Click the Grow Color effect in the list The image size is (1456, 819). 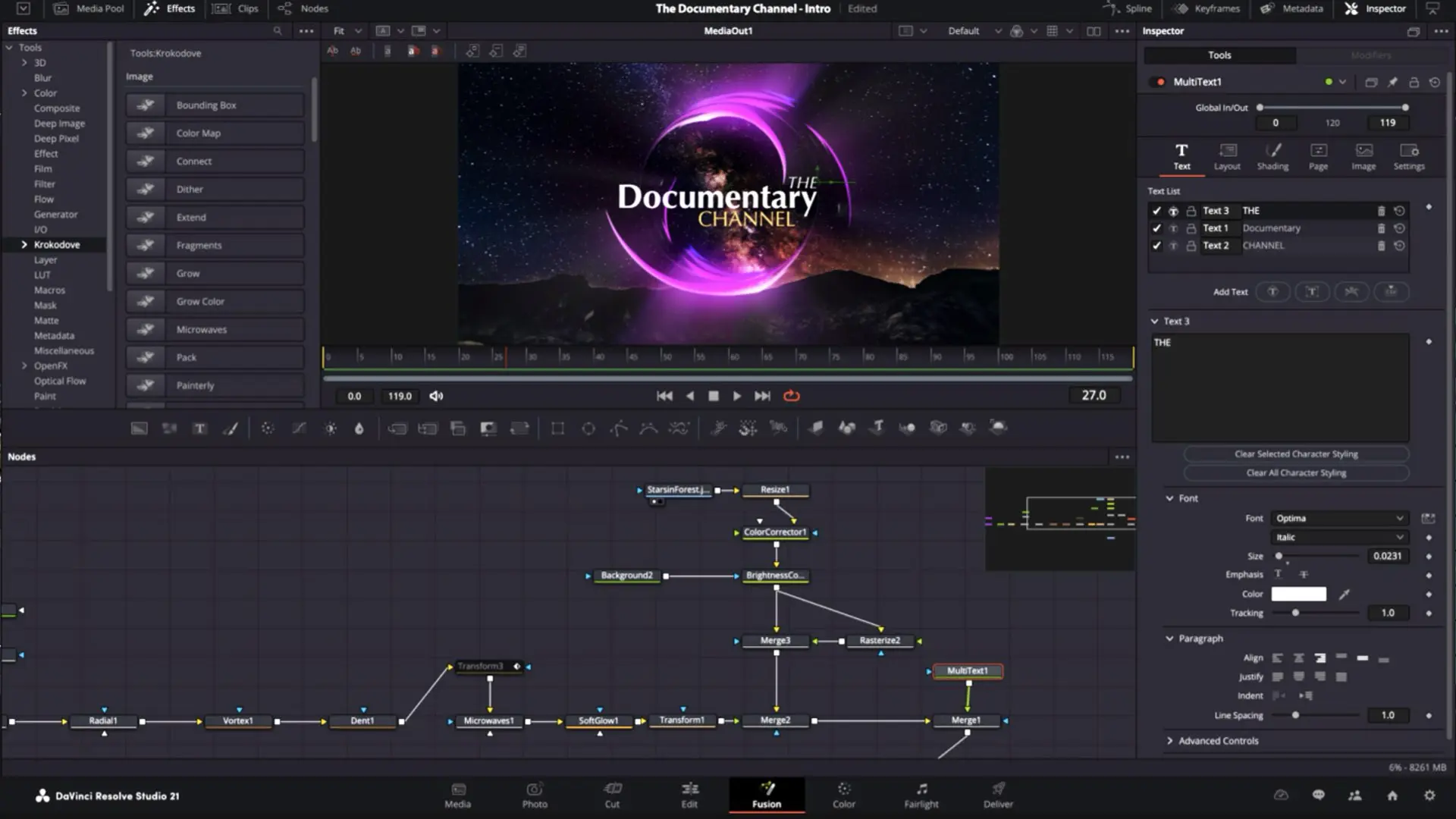click(215, 301)
